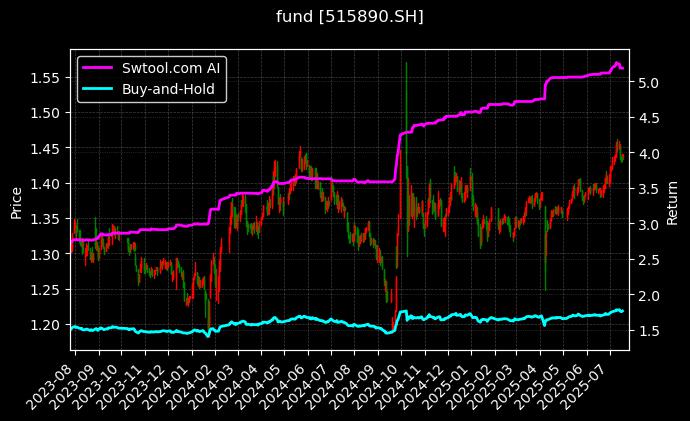
Task: Click the 1.40 price tick label
Action: click(46, 183)
